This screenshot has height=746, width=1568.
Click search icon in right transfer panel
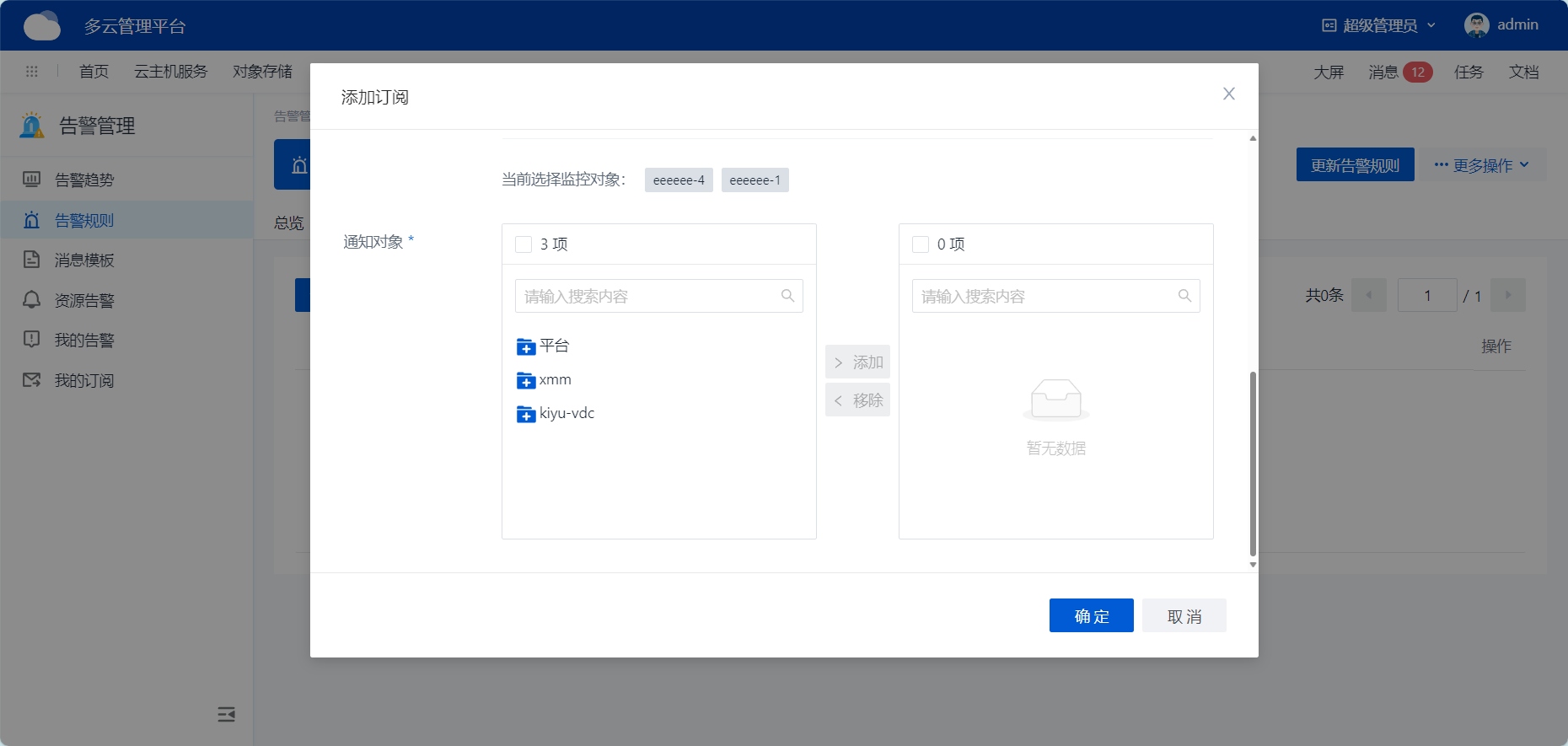coord(1184,296)
